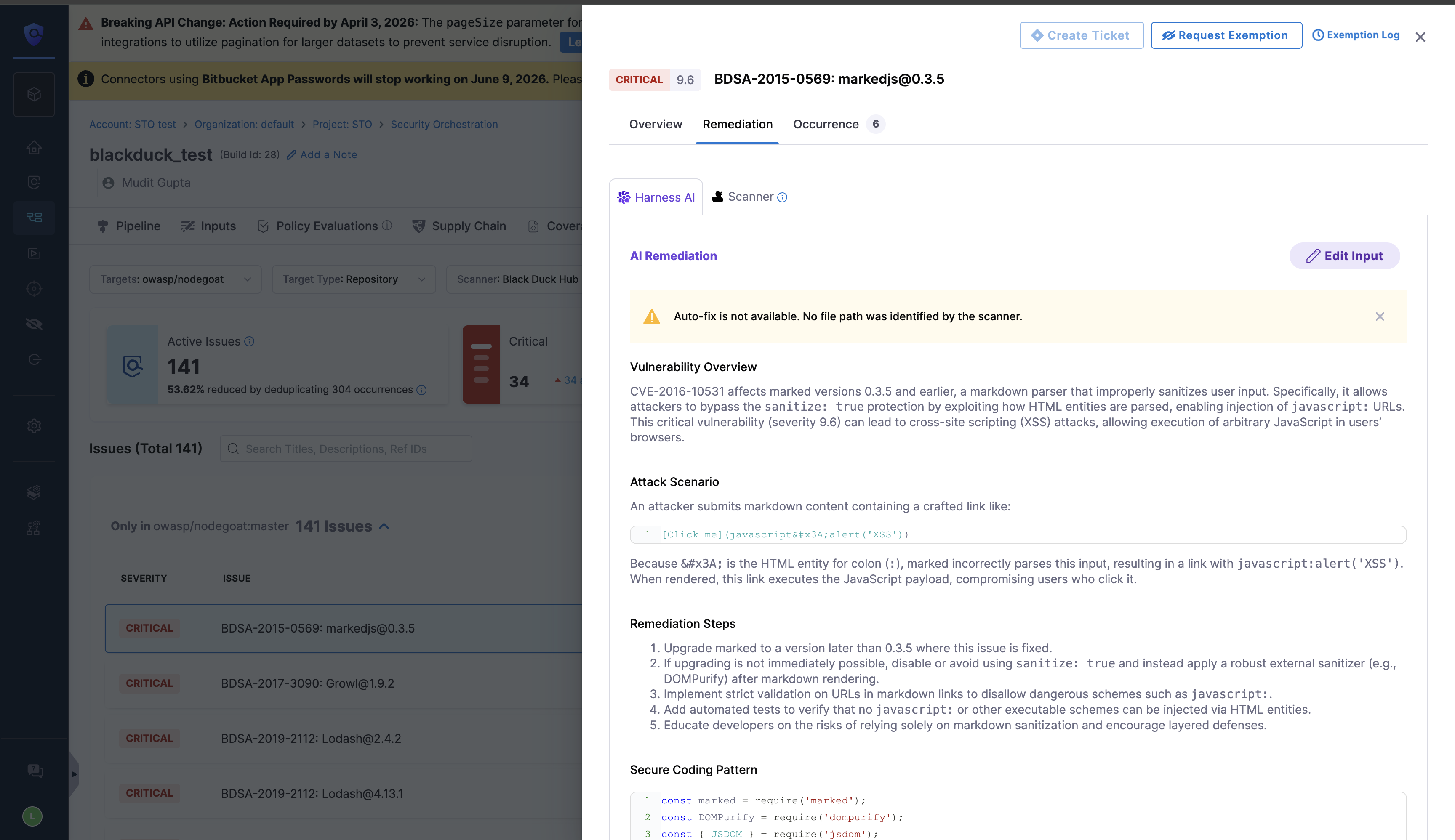Select the Pipelines icon in sidebar
The height and width of the screenshot is (840, 1455).
[34, 218]
